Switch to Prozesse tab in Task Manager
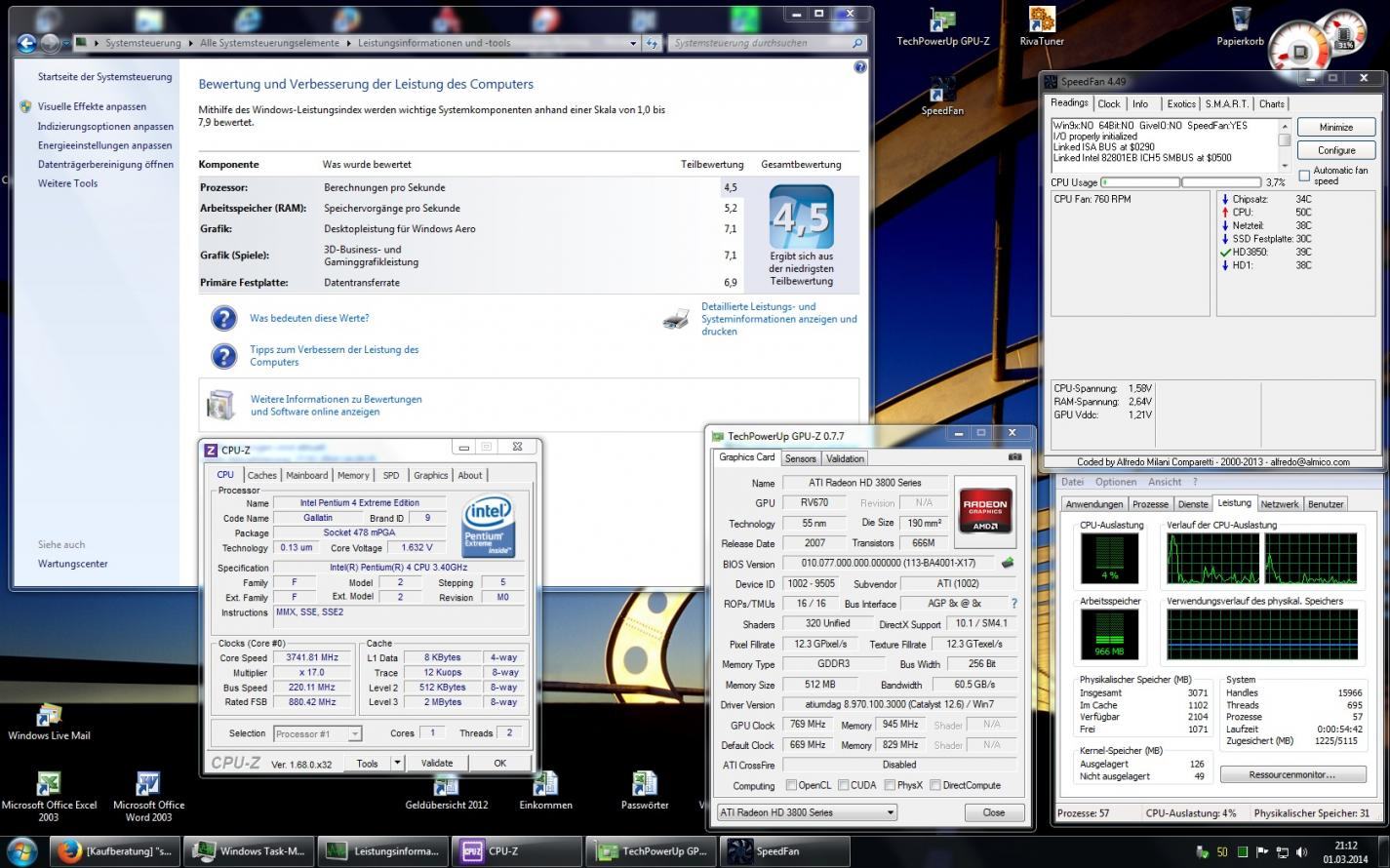Viewport: 1390px width, 868px height. point(1150,504)
